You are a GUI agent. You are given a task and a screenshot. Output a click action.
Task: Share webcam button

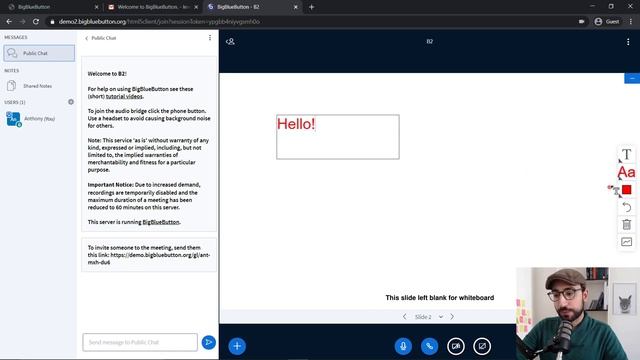456,346
